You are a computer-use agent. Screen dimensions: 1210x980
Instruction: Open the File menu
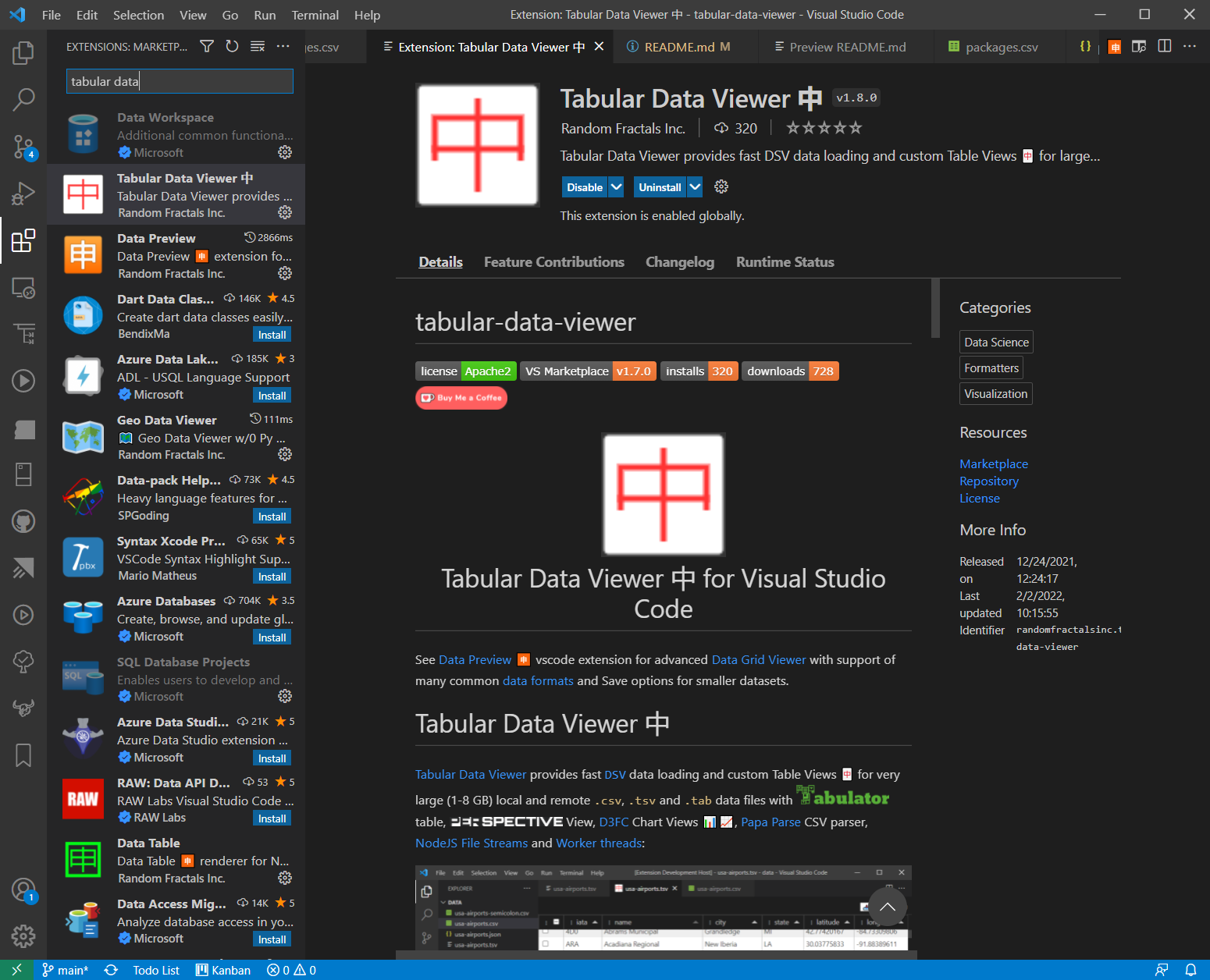pyautogui.click(x=52, y=15)
